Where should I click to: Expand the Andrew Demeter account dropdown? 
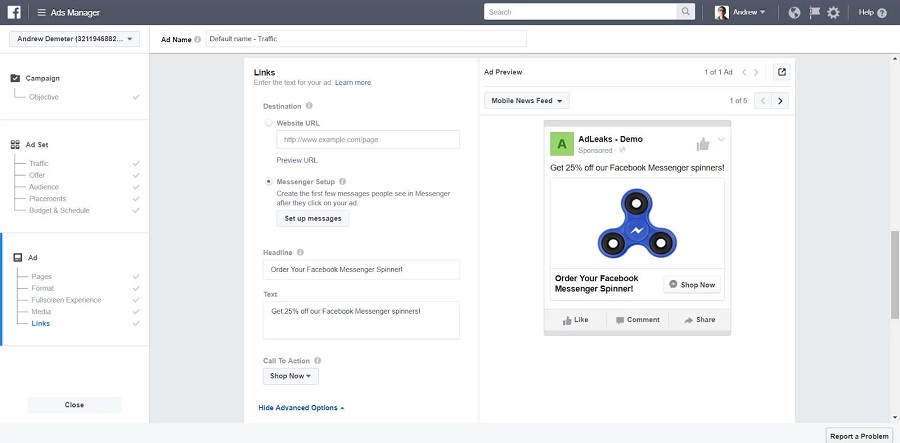pos(75,39)
